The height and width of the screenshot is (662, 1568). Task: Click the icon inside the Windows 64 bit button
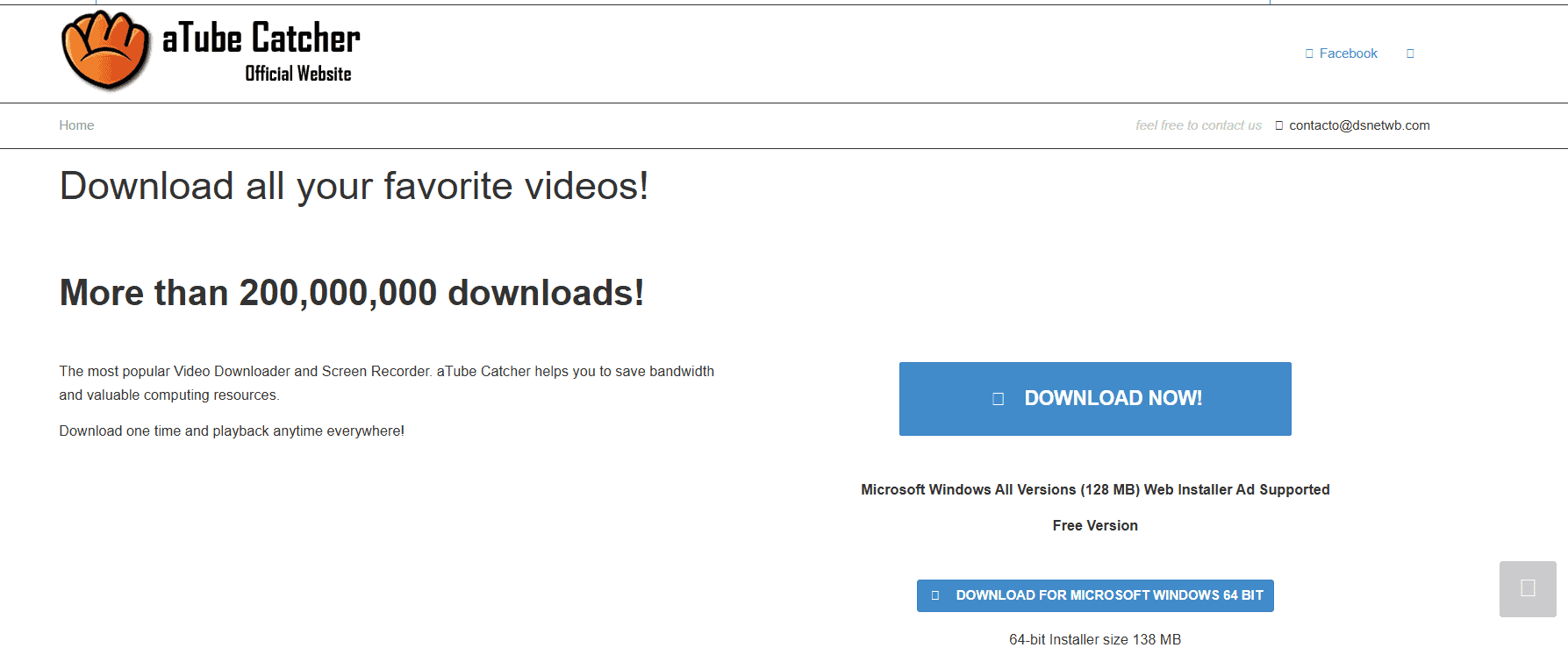pyautogui.click(x=935, y=595)
